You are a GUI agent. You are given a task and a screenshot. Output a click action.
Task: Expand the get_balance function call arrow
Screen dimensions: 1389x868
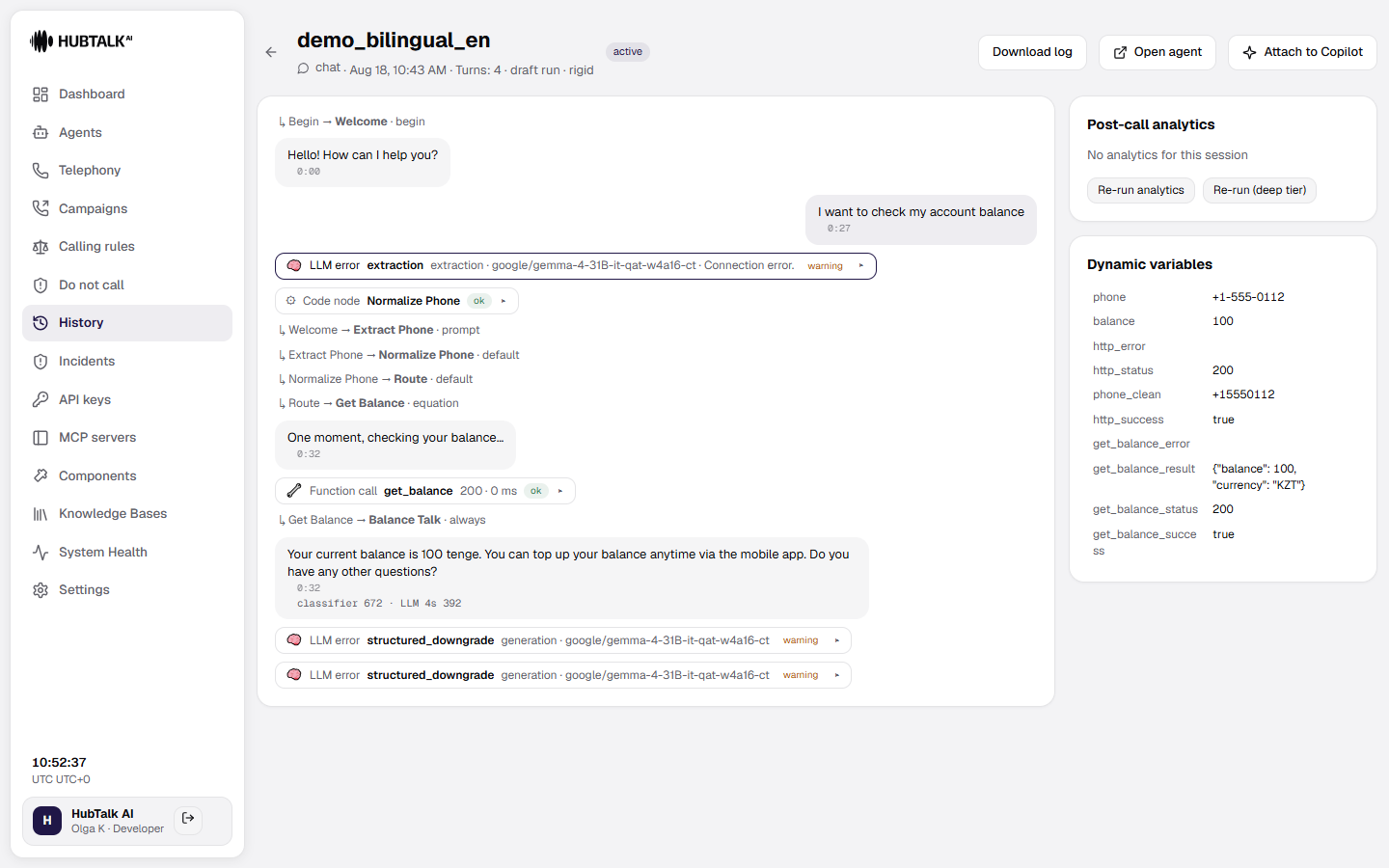click(x=559, y=491)
